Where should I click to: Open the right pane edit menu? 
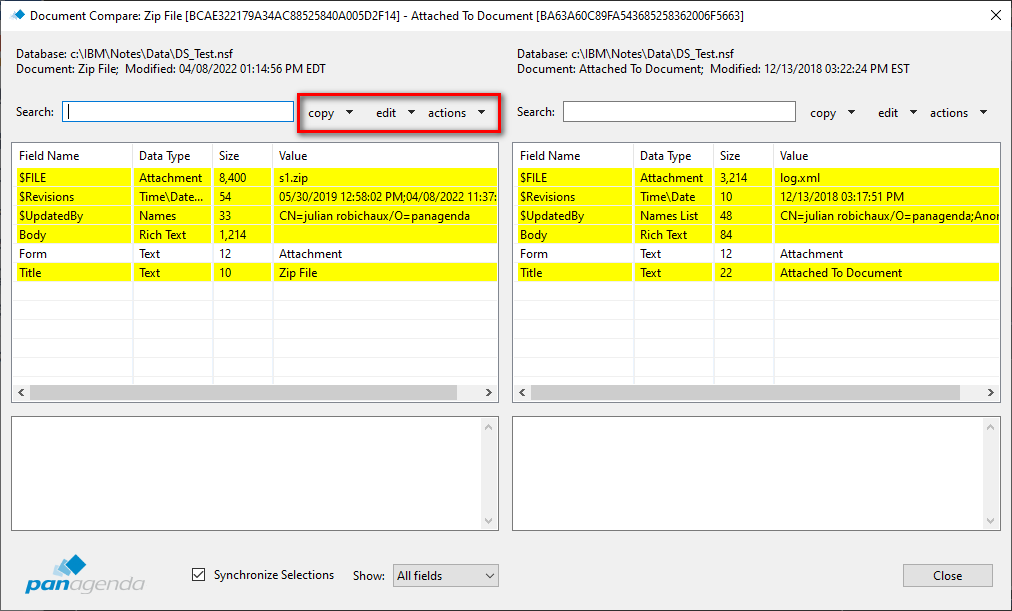897,113
